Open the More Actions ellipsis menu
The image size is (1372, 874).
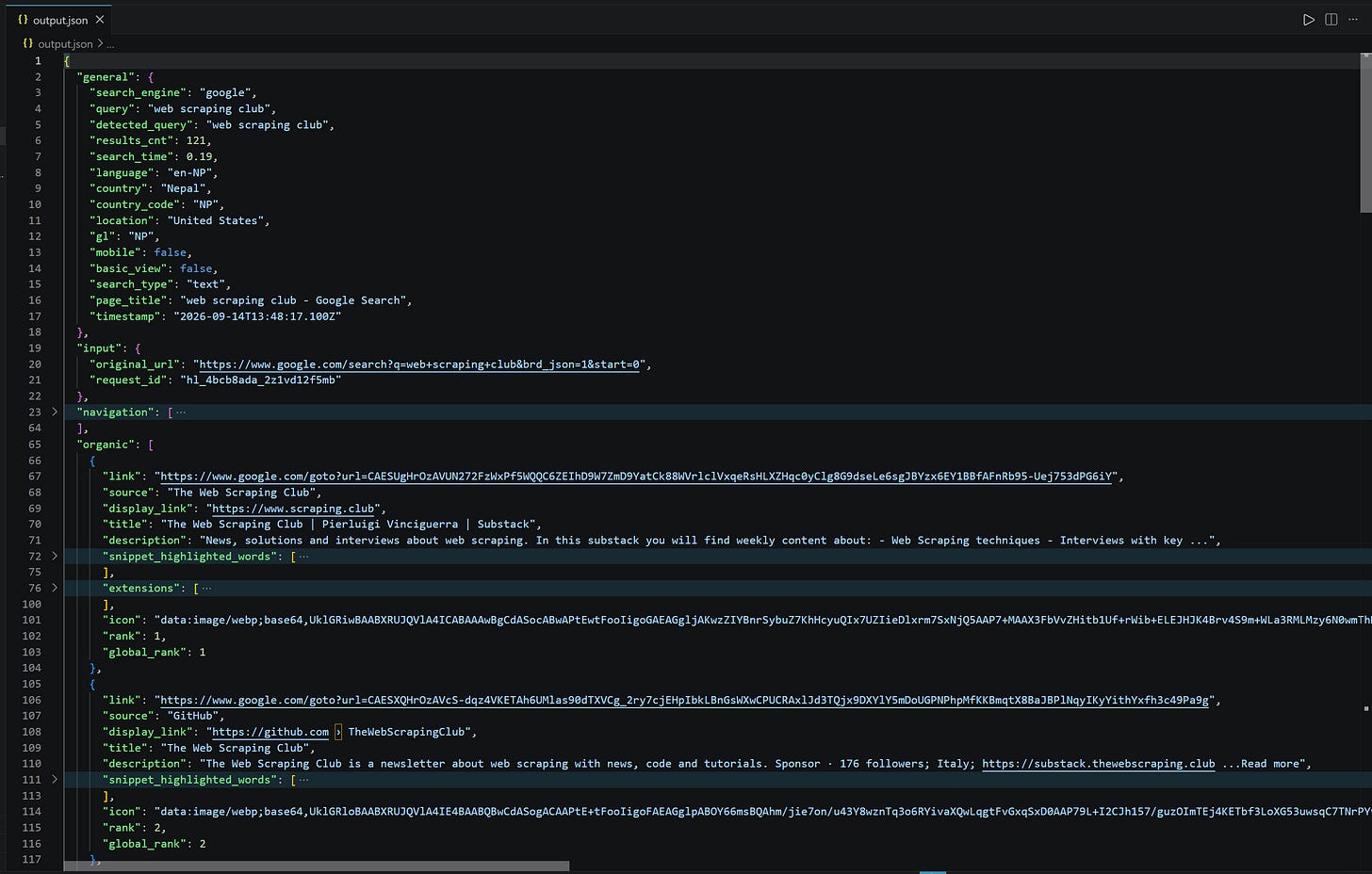tap(1354, 20)
